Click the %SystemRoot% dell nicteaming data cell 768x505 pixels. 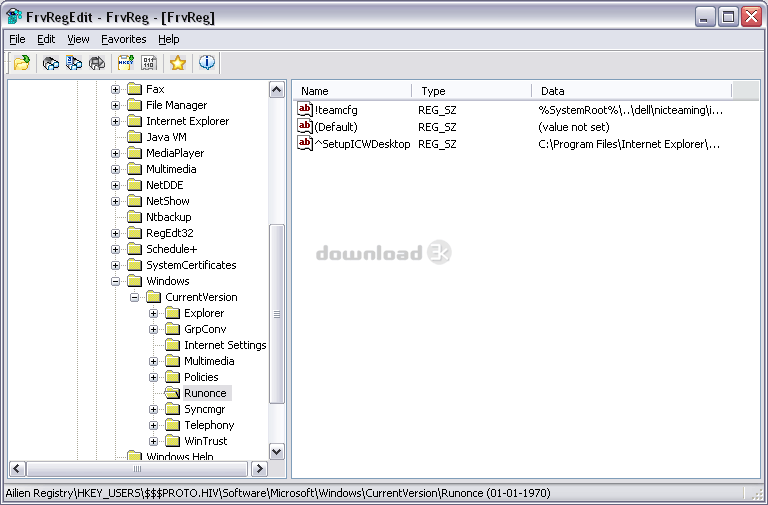click(630, 110)
